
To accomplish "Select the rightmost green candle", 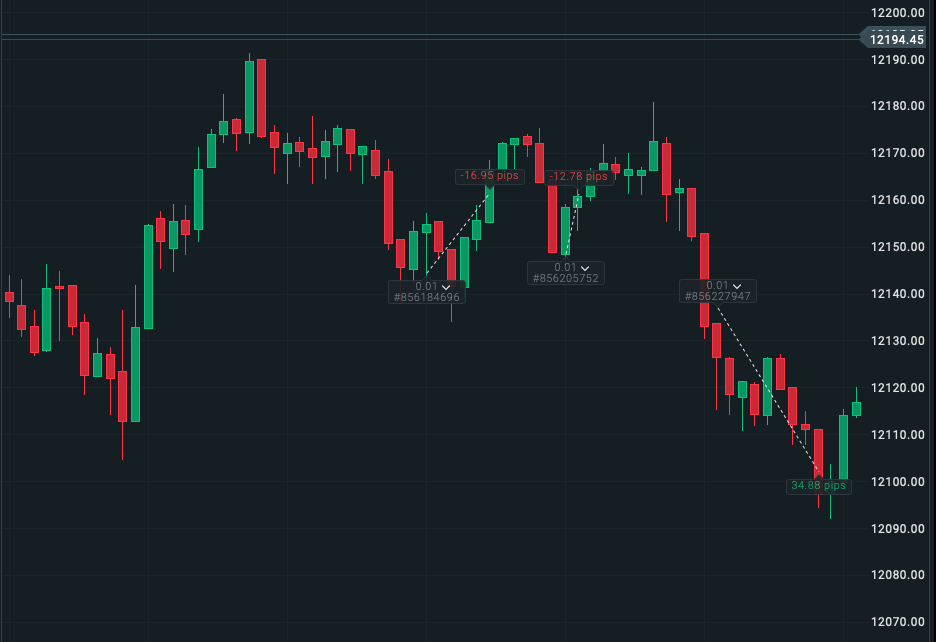I will tap(856, 408).
